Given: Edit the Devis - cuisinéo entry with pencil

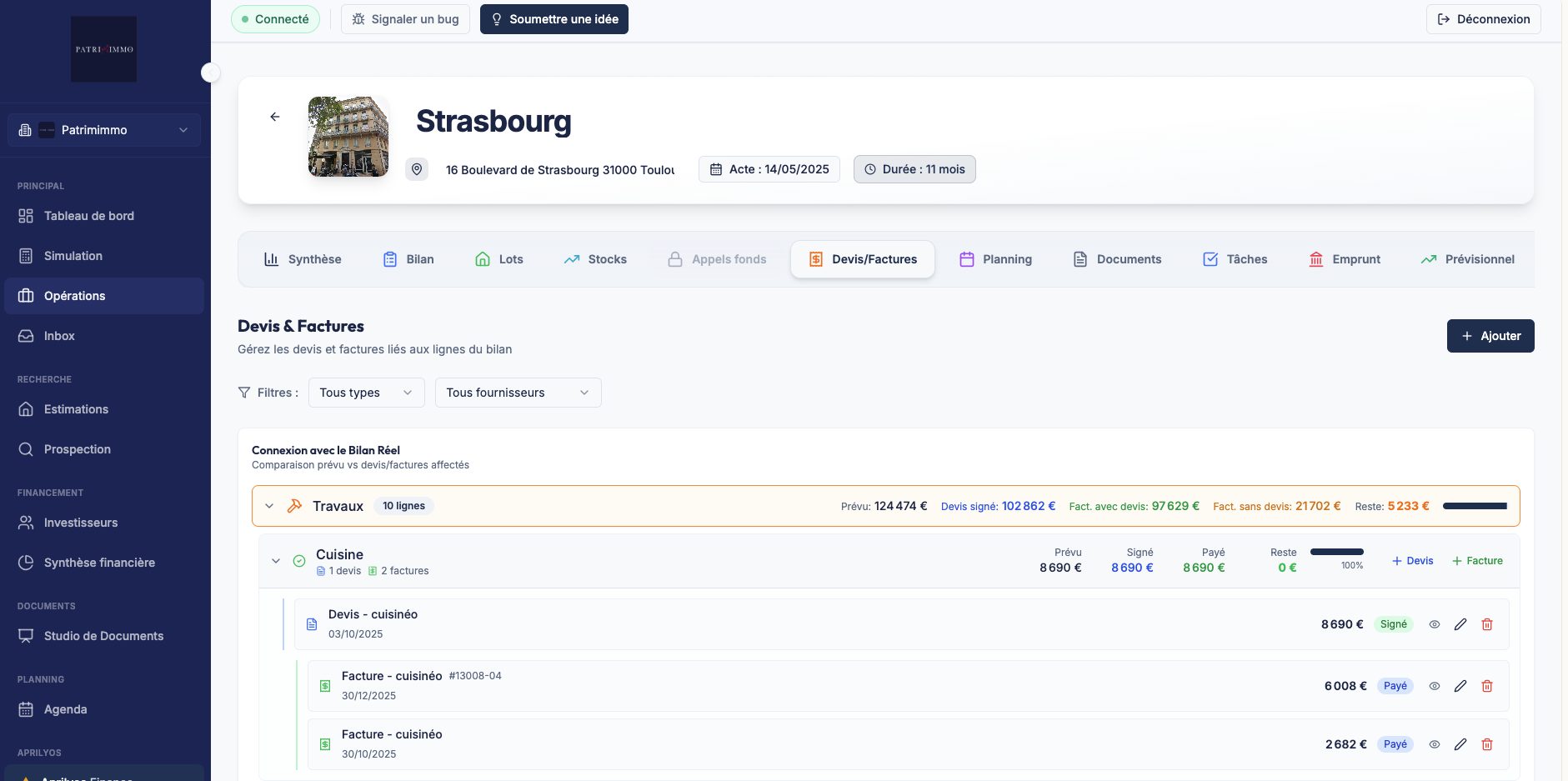Looking at the screenshot, I should (1460, 624).
